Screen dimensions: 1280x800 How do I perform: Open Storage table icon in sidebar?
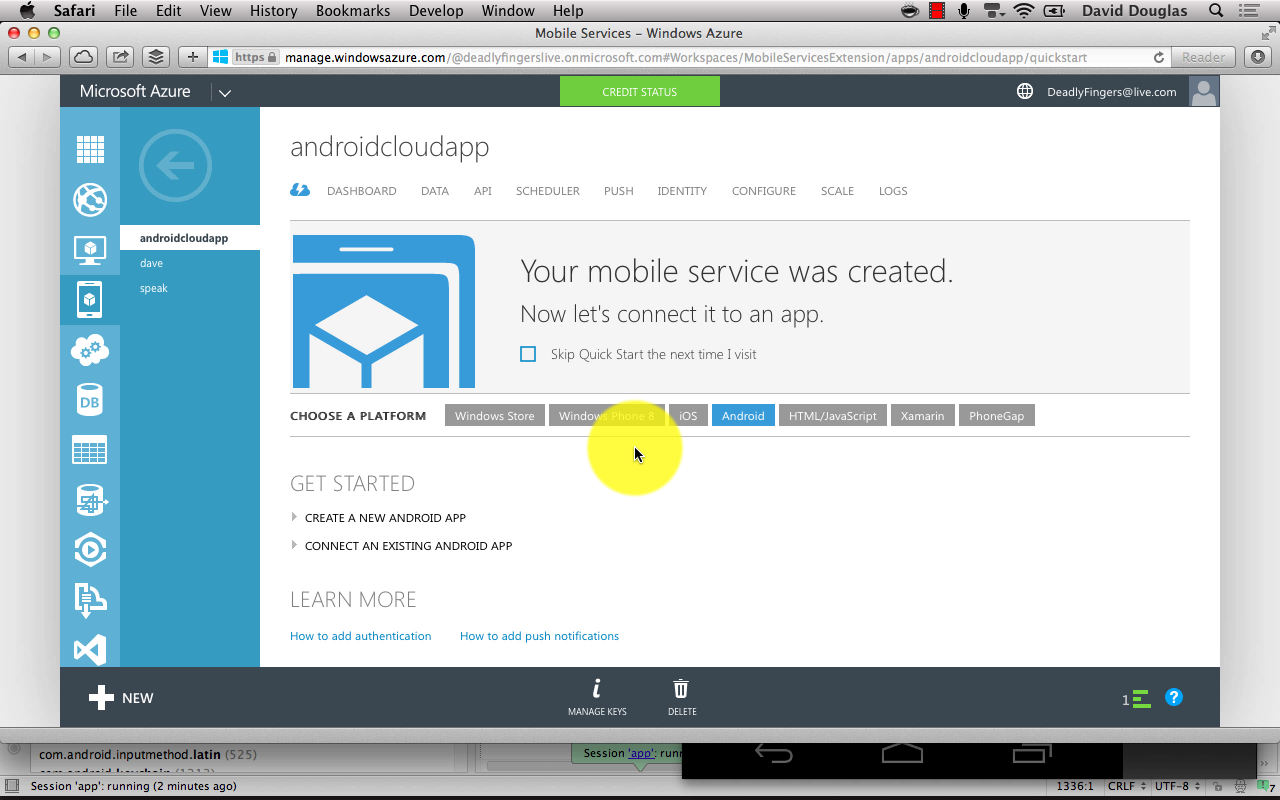click(x=90, y=450)
